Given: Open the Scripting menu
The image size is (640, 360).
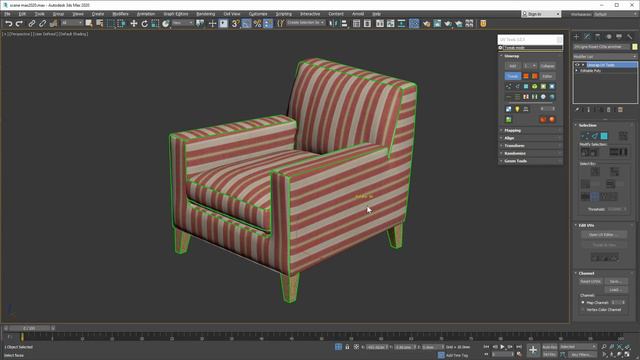Looking at the screenshot, I should pos(284,14).
